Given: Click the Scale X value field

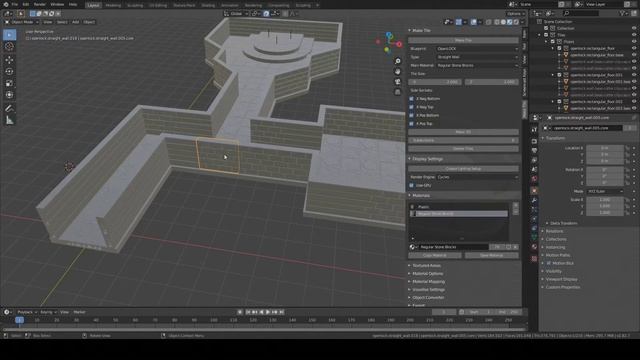Looking at the screenshot, I should click(605, 200).
